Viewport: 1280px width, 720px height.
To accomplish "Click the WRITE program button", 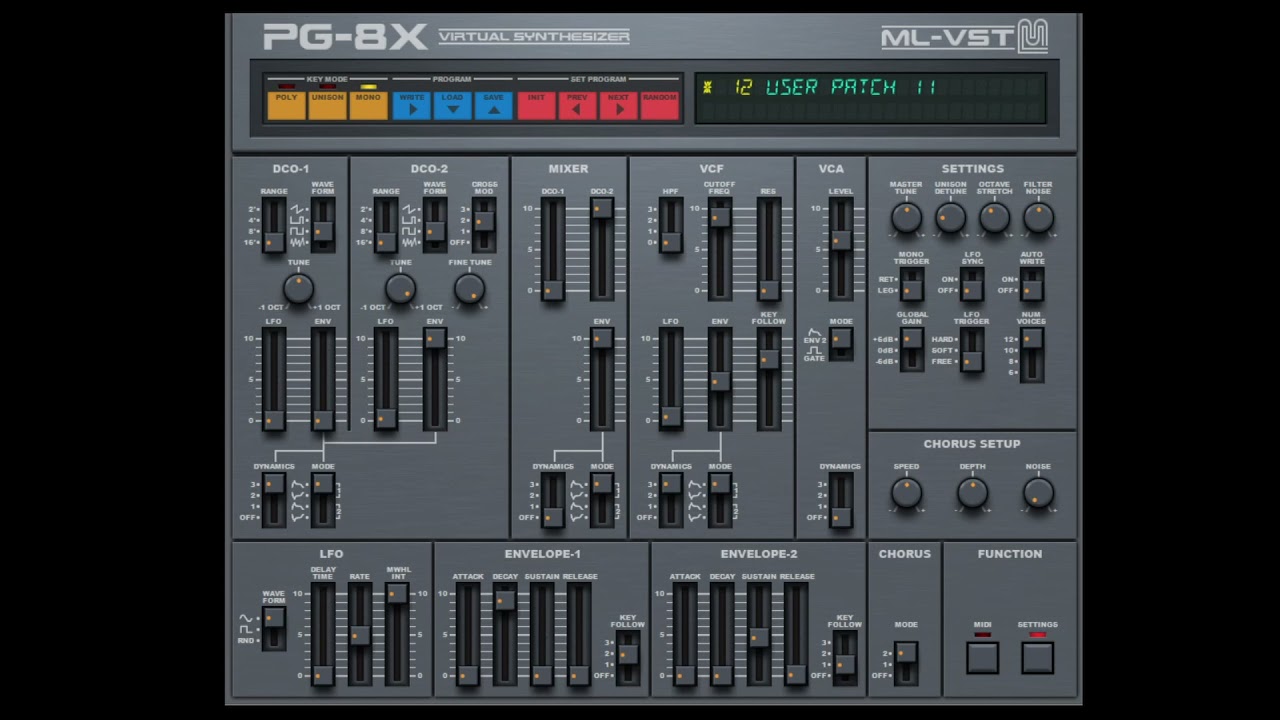I will click(411, 105).
